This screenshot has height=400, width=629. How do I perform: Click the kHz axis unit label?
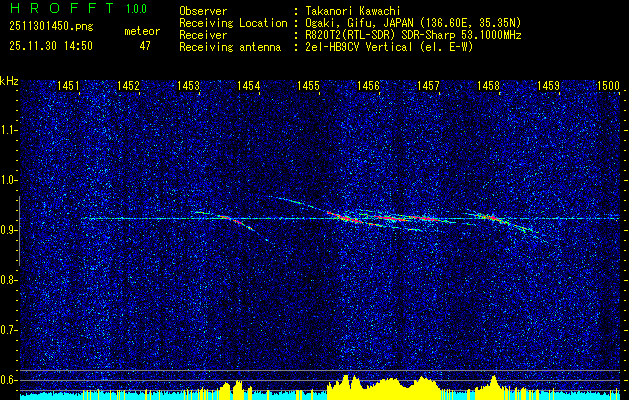9,81
